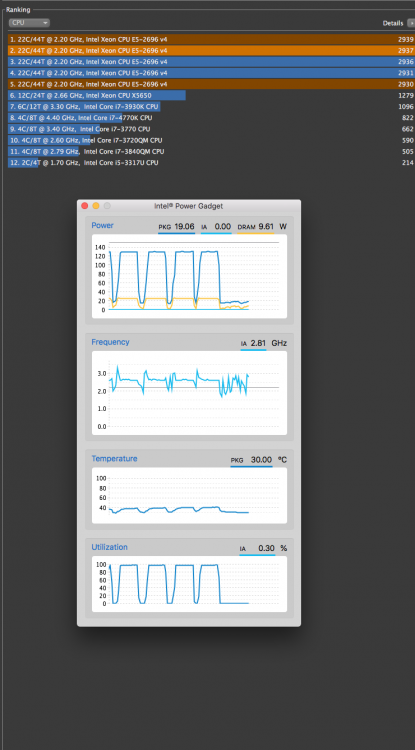Click the Intel Power Gadget title bar
The height and width of the screenshot is (750, 415).
click(x=189, y=206)
